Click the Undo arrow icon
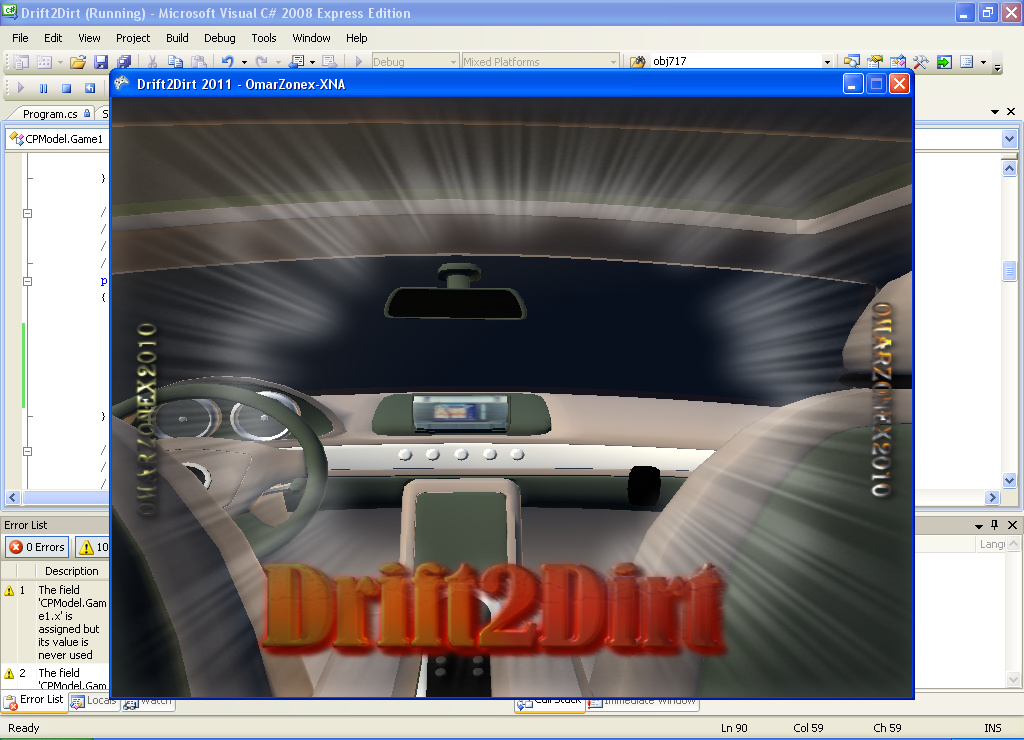The height and width of the screenshot is (740, 1024). 227,61
